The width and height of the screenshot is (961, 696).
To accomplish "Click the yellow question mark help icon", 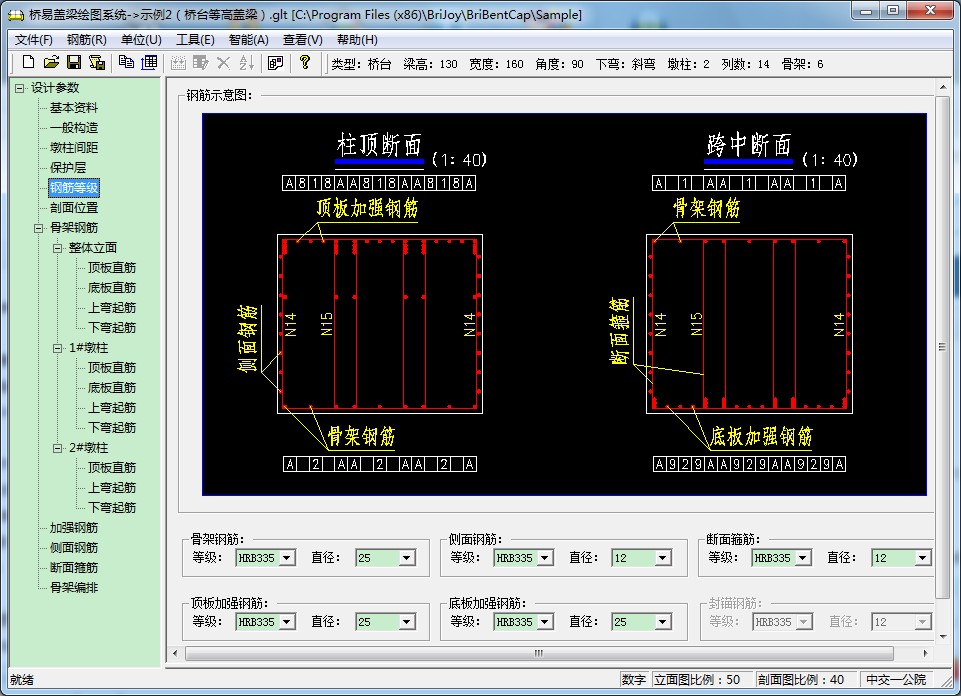I will (x=305, y=63).
